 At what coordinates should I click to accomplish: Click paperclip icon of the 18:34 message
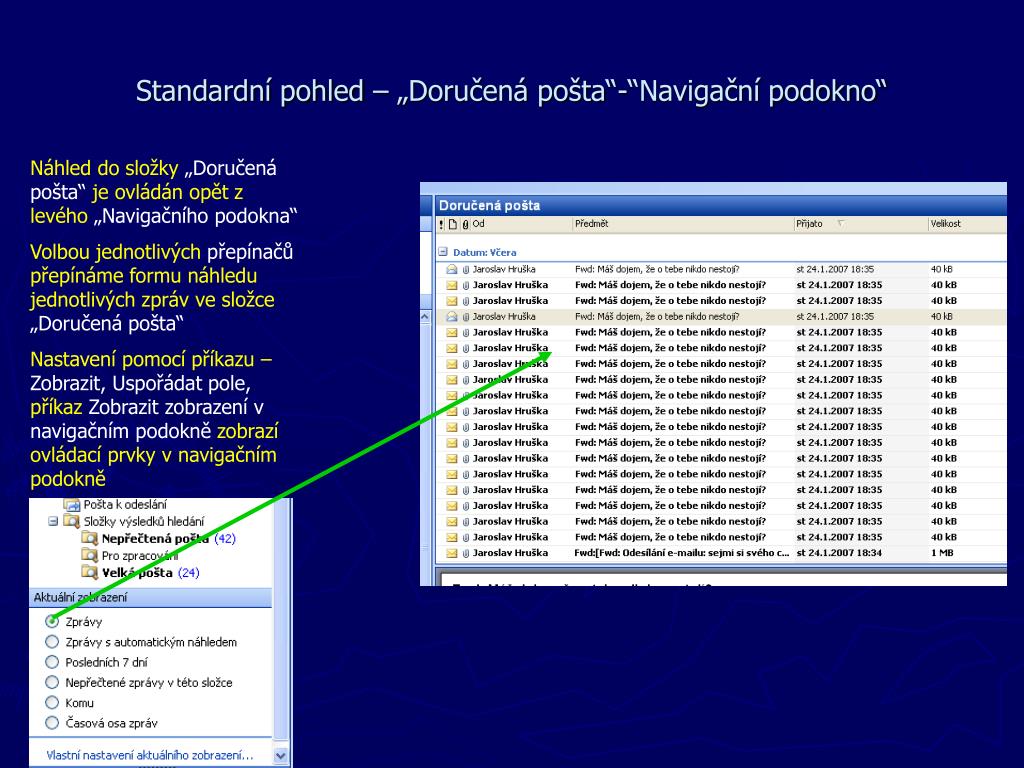pyautogui.click(x=466, y=553)
